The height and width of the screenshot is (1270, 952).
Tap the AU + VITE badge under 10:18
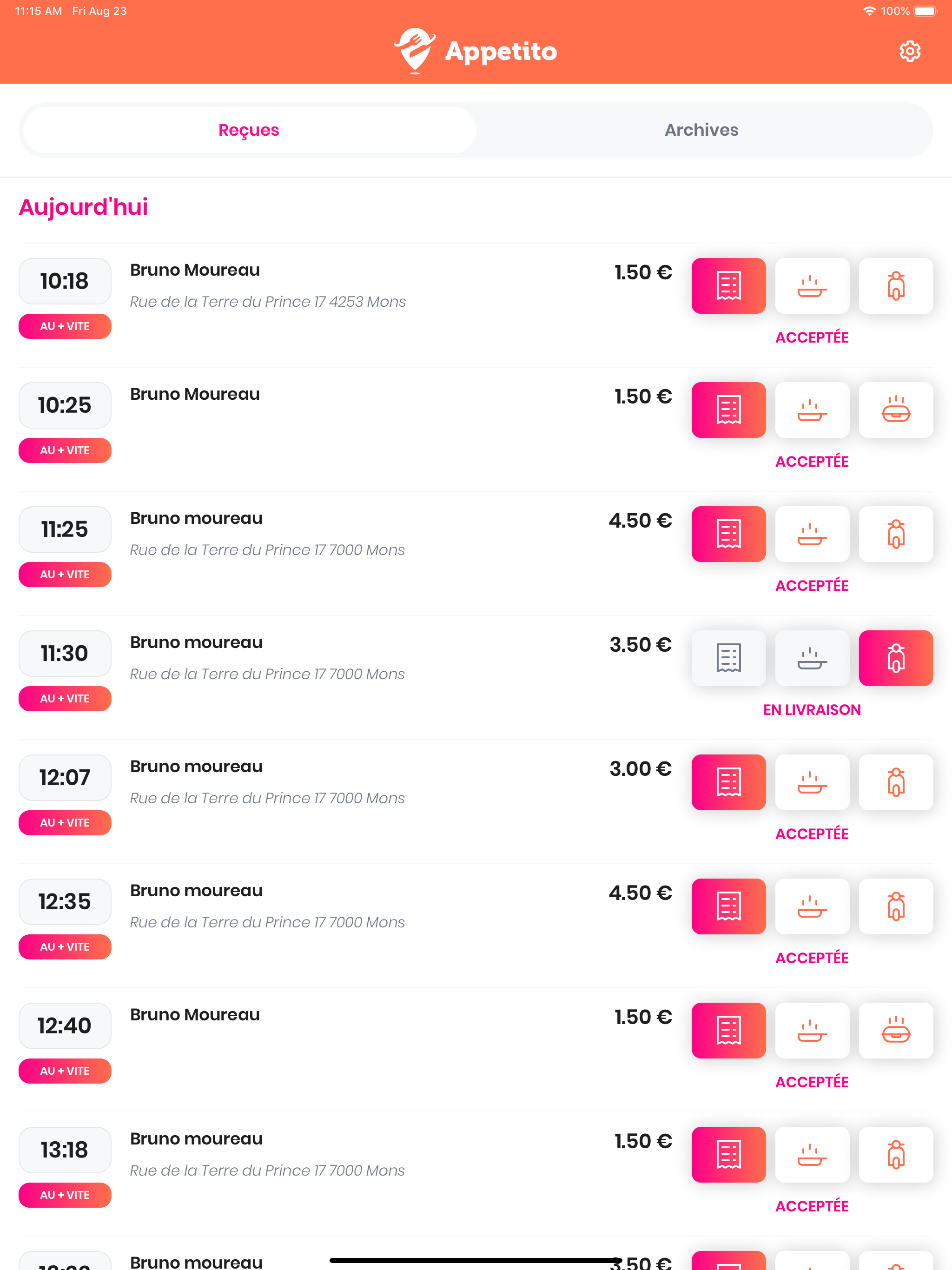[65, 326]
